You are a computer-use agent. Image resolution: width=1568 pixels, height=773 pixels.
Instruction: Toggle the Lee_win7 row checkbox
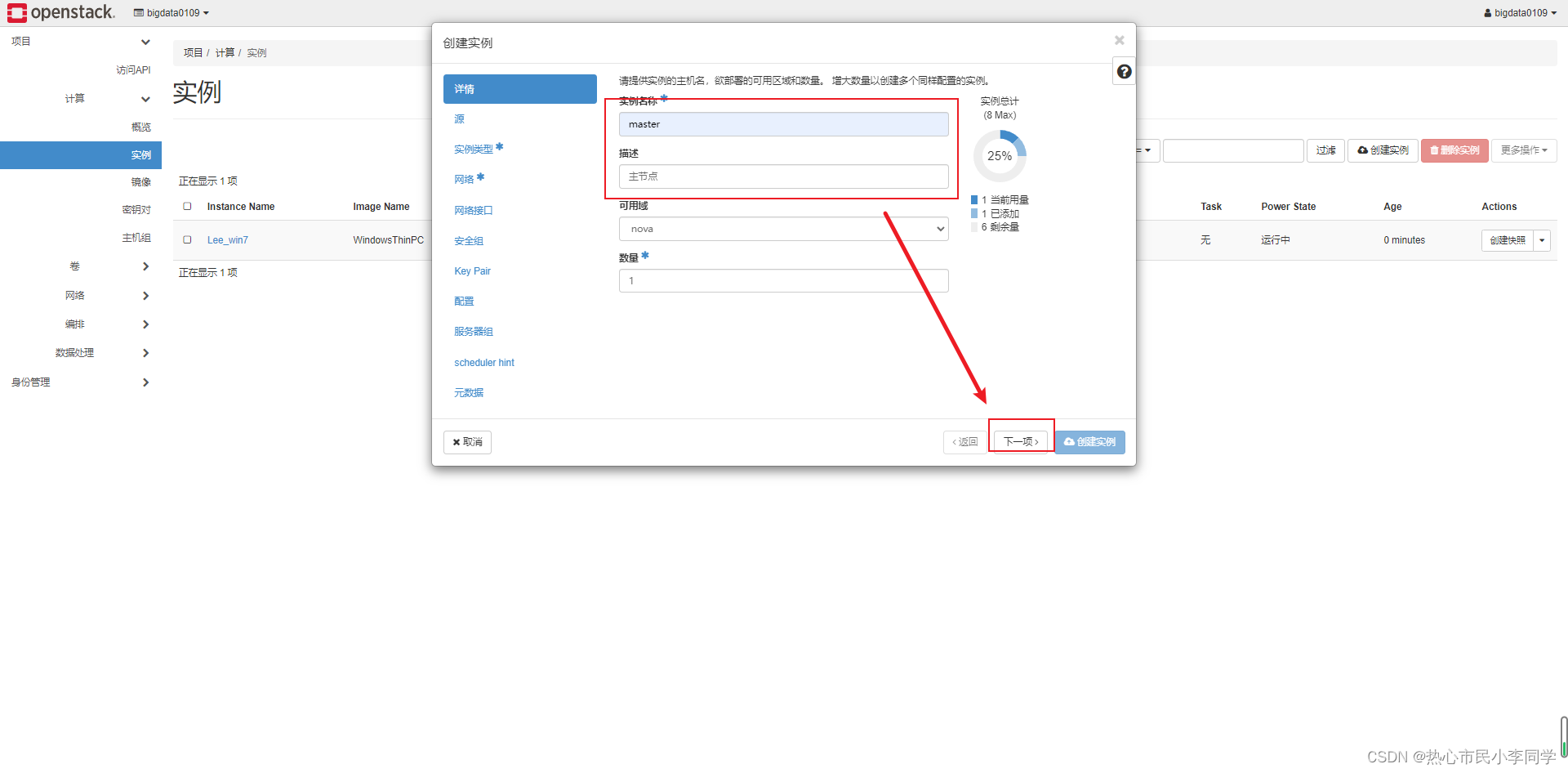point(187,240)
